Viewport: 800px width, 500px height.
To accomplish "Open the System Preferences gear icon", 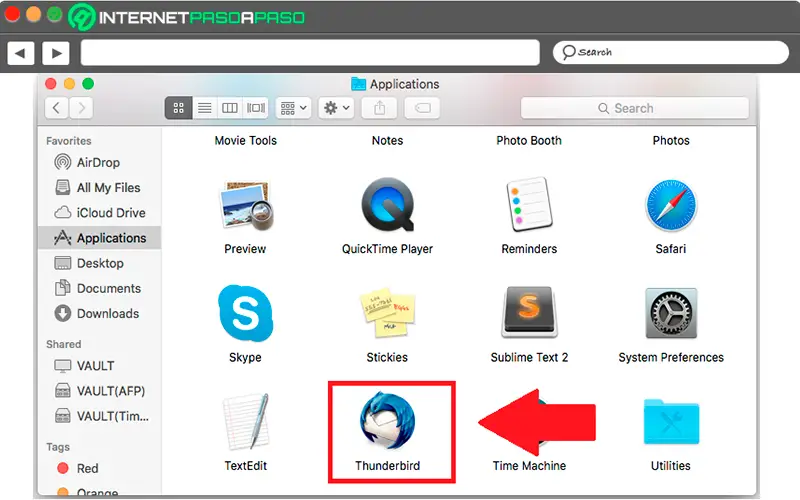I will point(671,313).
